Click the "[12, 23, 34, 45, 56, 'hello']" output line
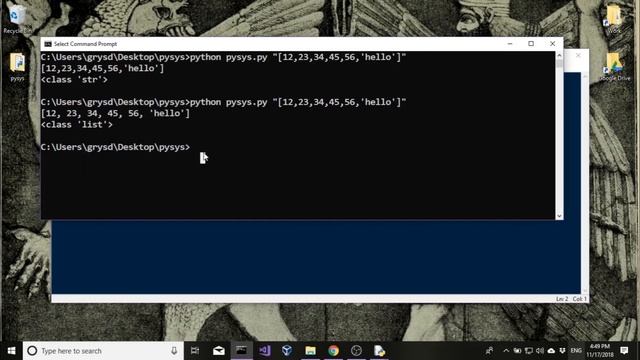Screen dimensions: 640x360 (116, 113)
